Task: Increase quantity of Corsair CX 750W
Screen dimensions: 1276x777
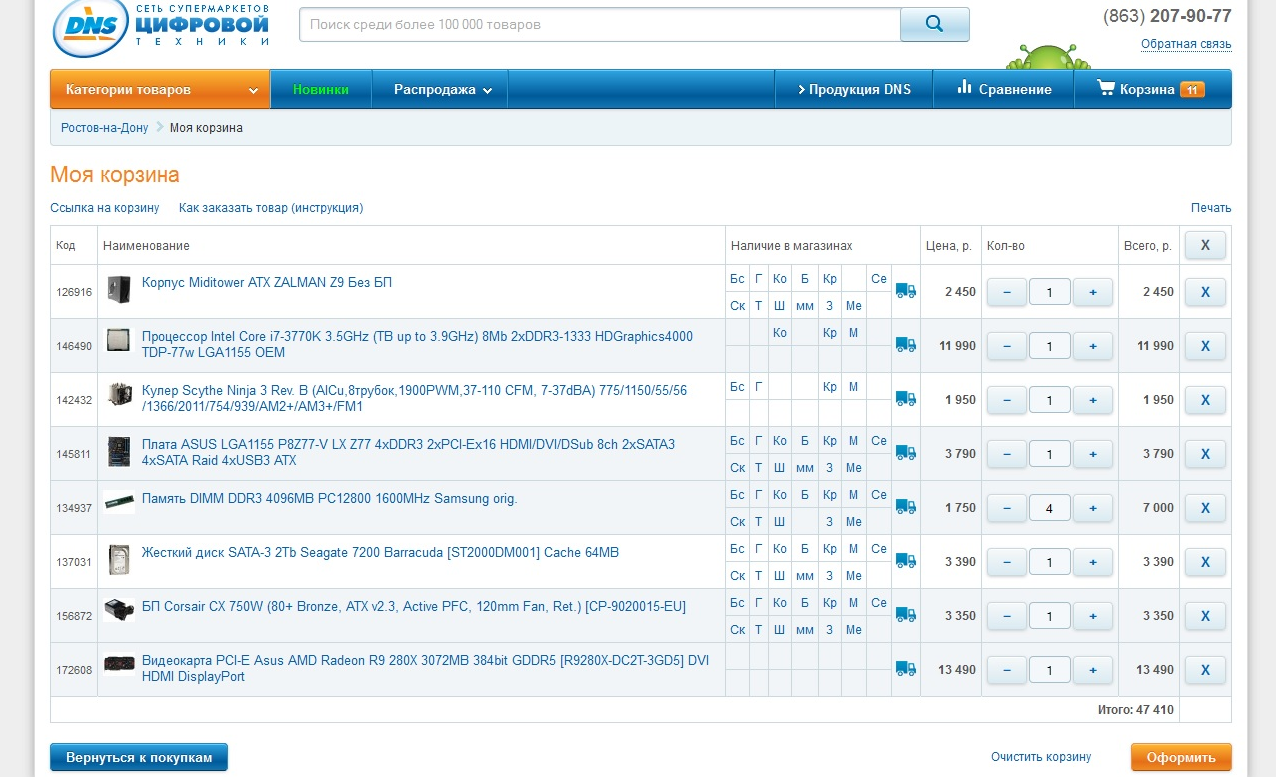Action: tap(1093, 616)
